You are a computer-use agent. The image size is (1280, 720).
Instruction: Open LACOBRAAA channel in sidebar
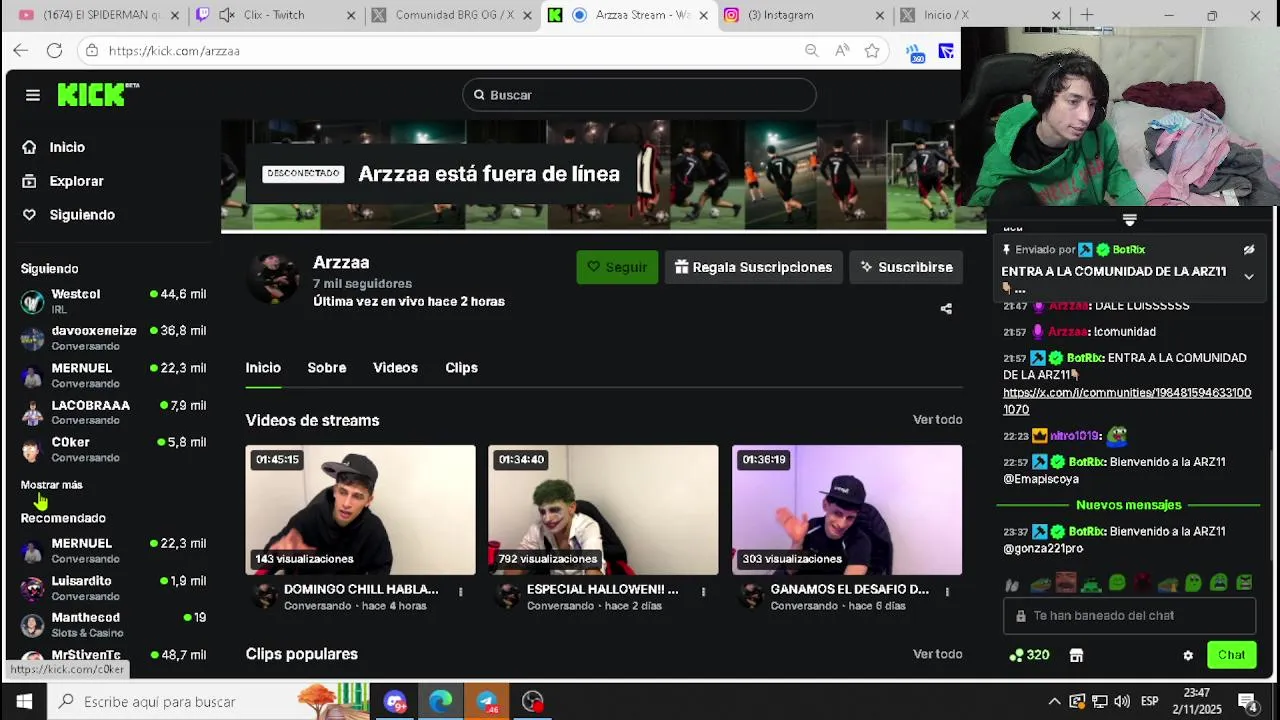click(x=113, y=412)
